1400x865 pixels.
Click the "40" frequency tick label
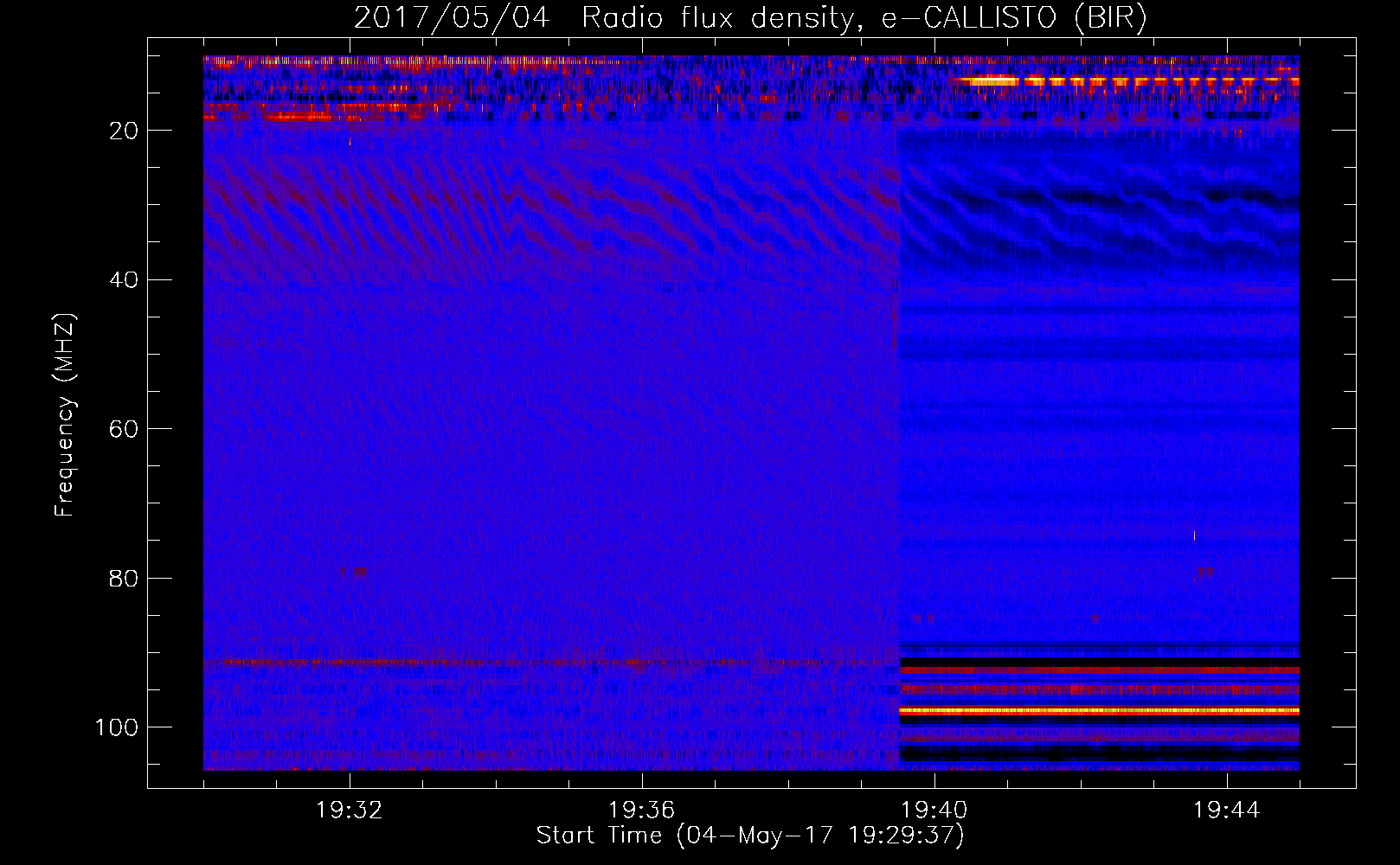125,280
